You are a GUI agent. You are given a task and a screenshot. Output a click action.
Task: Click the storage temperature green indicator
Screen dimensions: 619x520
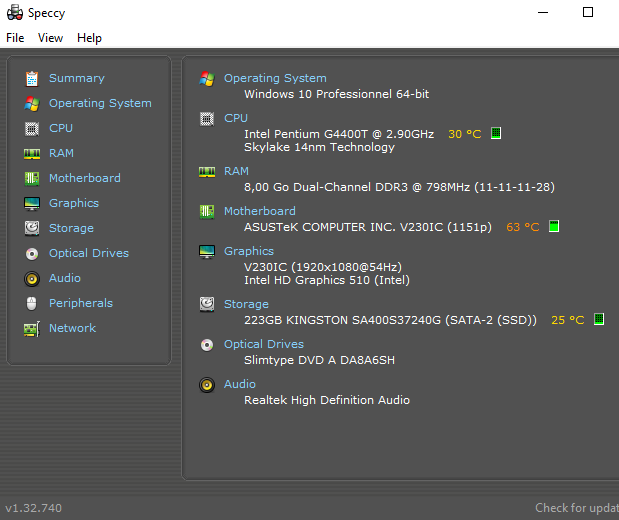pyautogui.click(x=599, y=319)
